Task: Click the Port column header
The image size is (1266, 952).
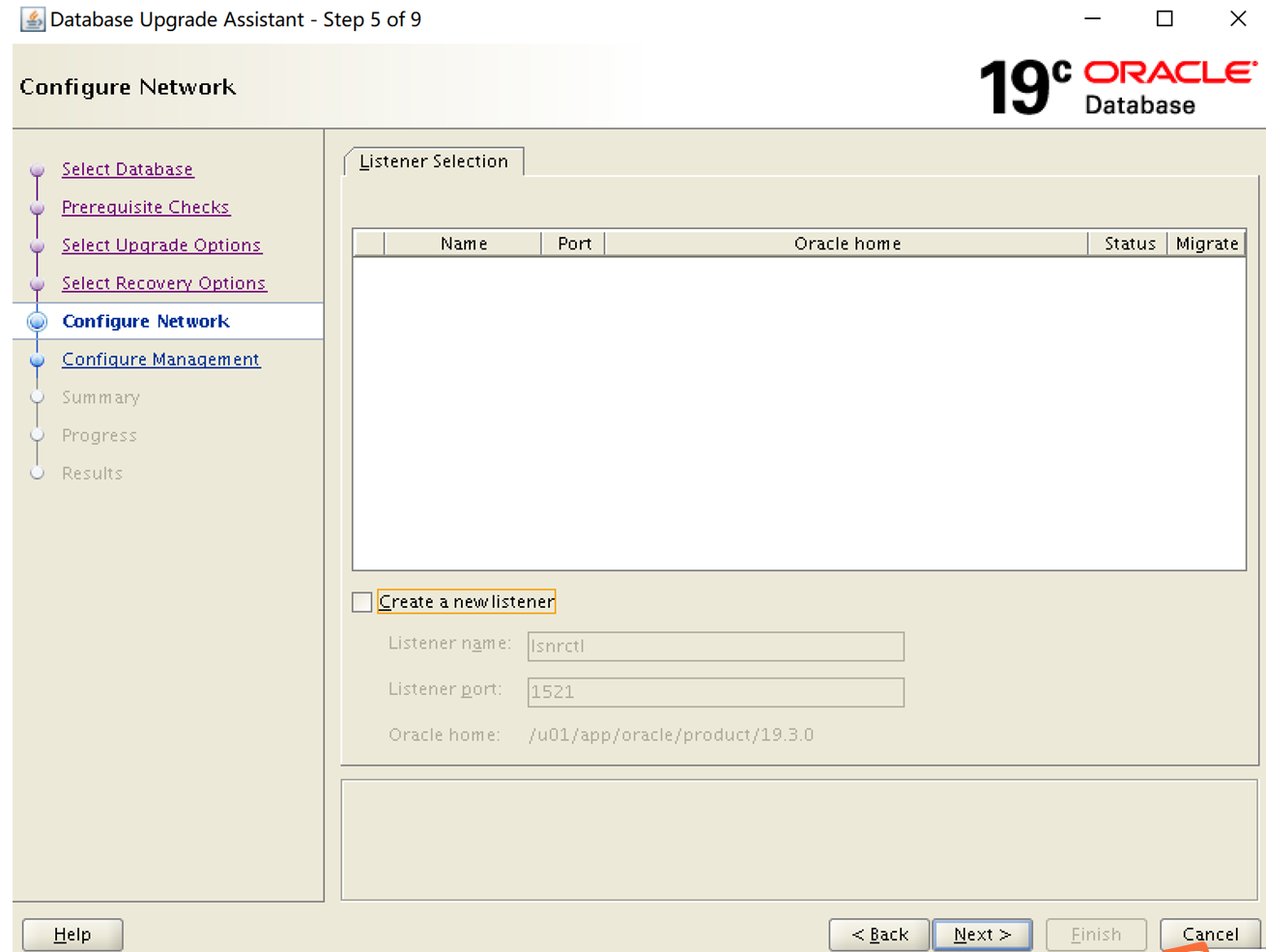Action: [574, 244]
